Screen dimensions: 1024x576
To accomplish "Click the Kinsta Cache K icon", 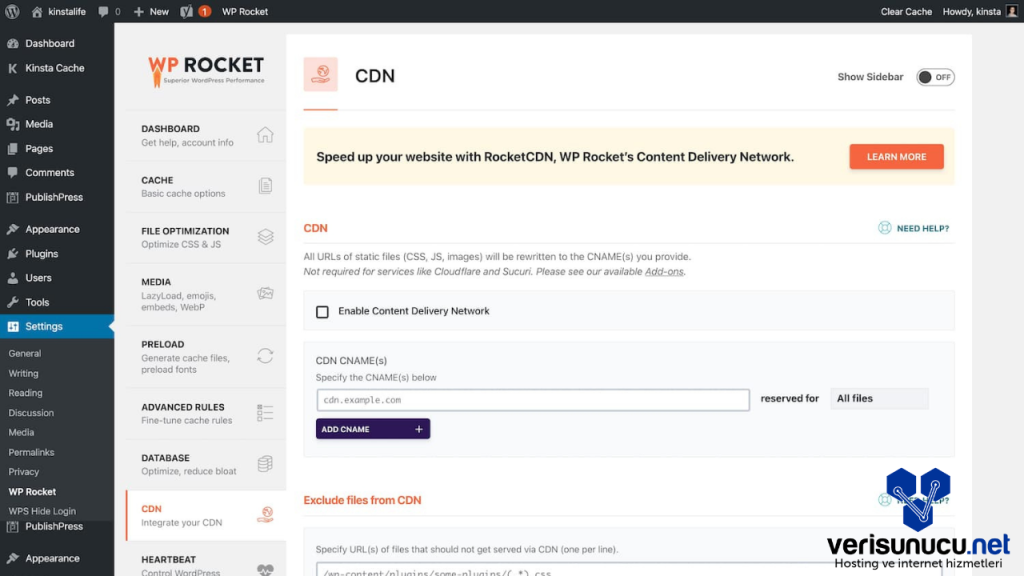I will tap(12, 68).
